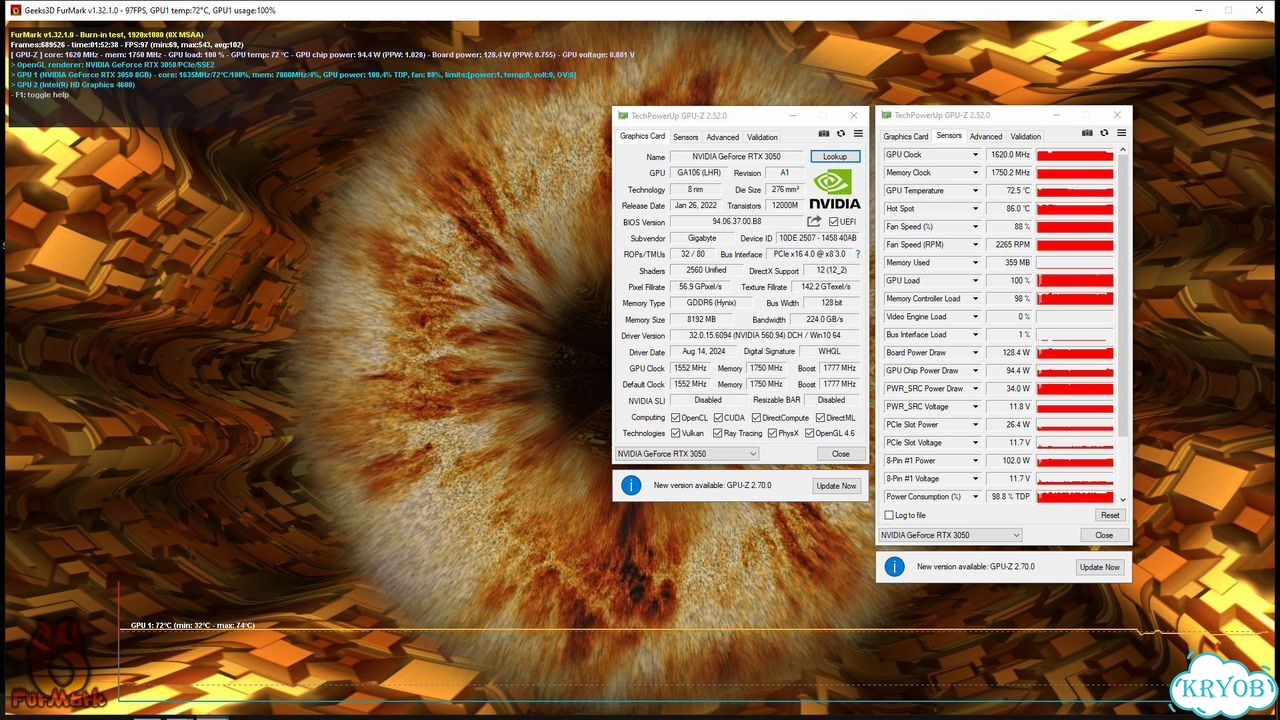Click Update Now in GPU-Z card info window

click(836, 486)
